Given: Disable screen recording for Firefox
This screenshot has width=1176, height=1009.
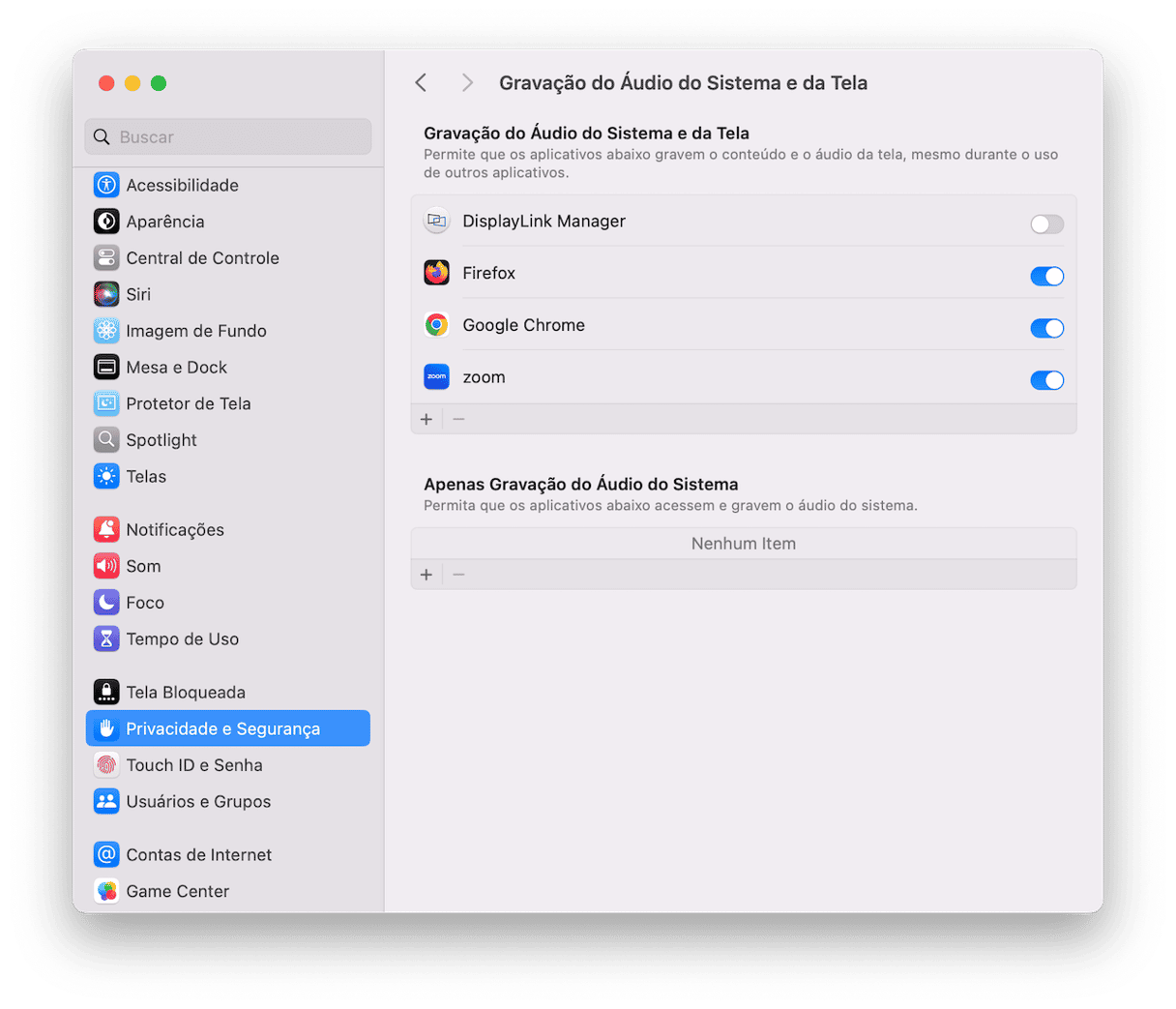Looking at the screenshot, I should [1046, 277].
